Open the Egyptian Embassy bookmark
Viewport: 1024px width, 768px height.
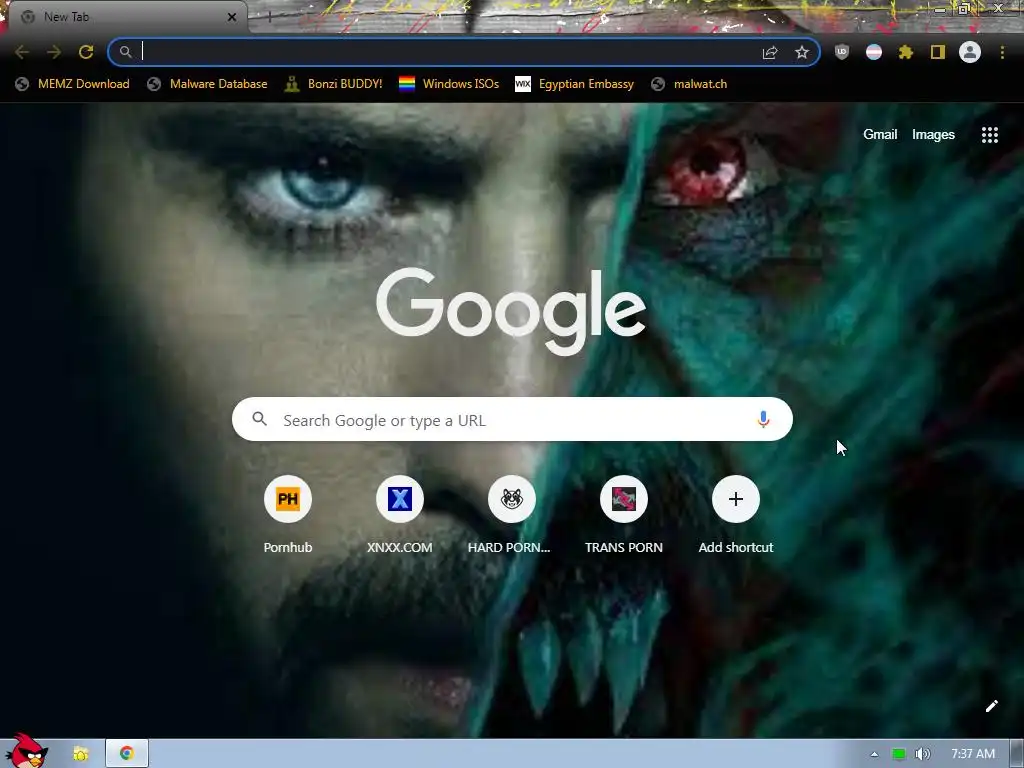pyautogui.click(x=575, y=84)
